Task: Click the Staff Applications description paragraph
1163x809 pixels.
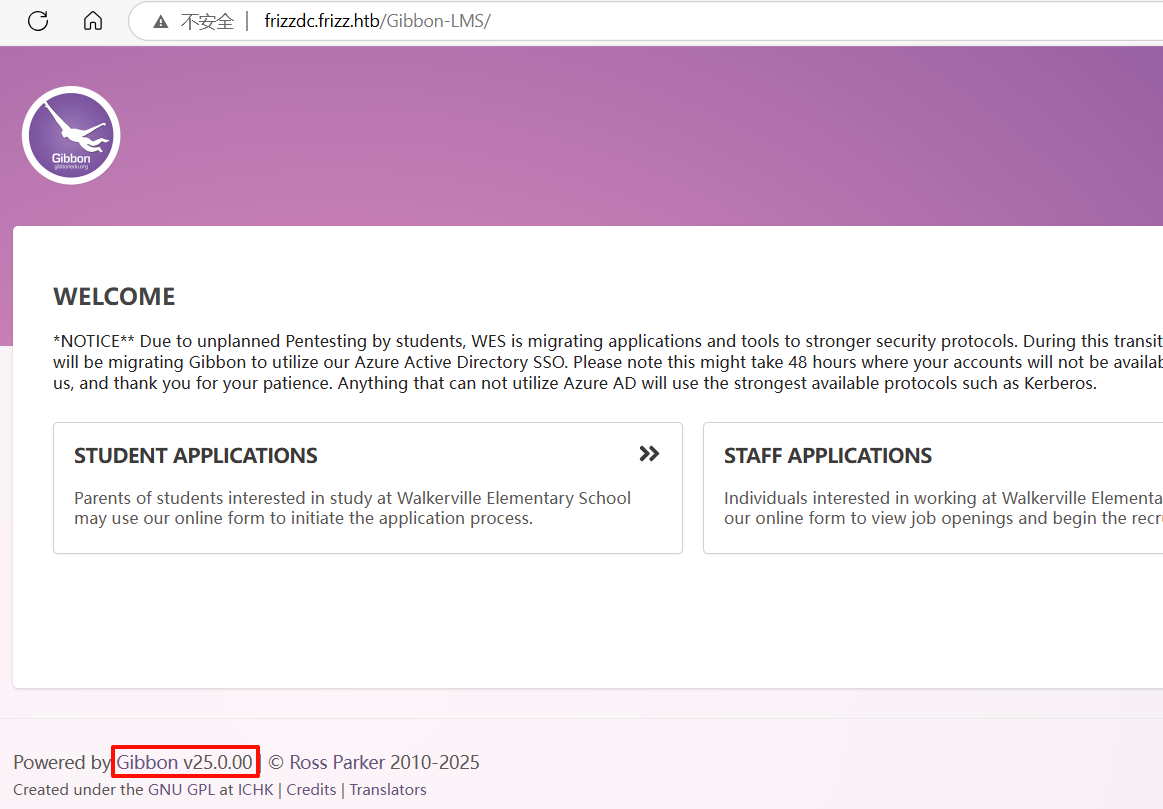Action: coord(943,508)
